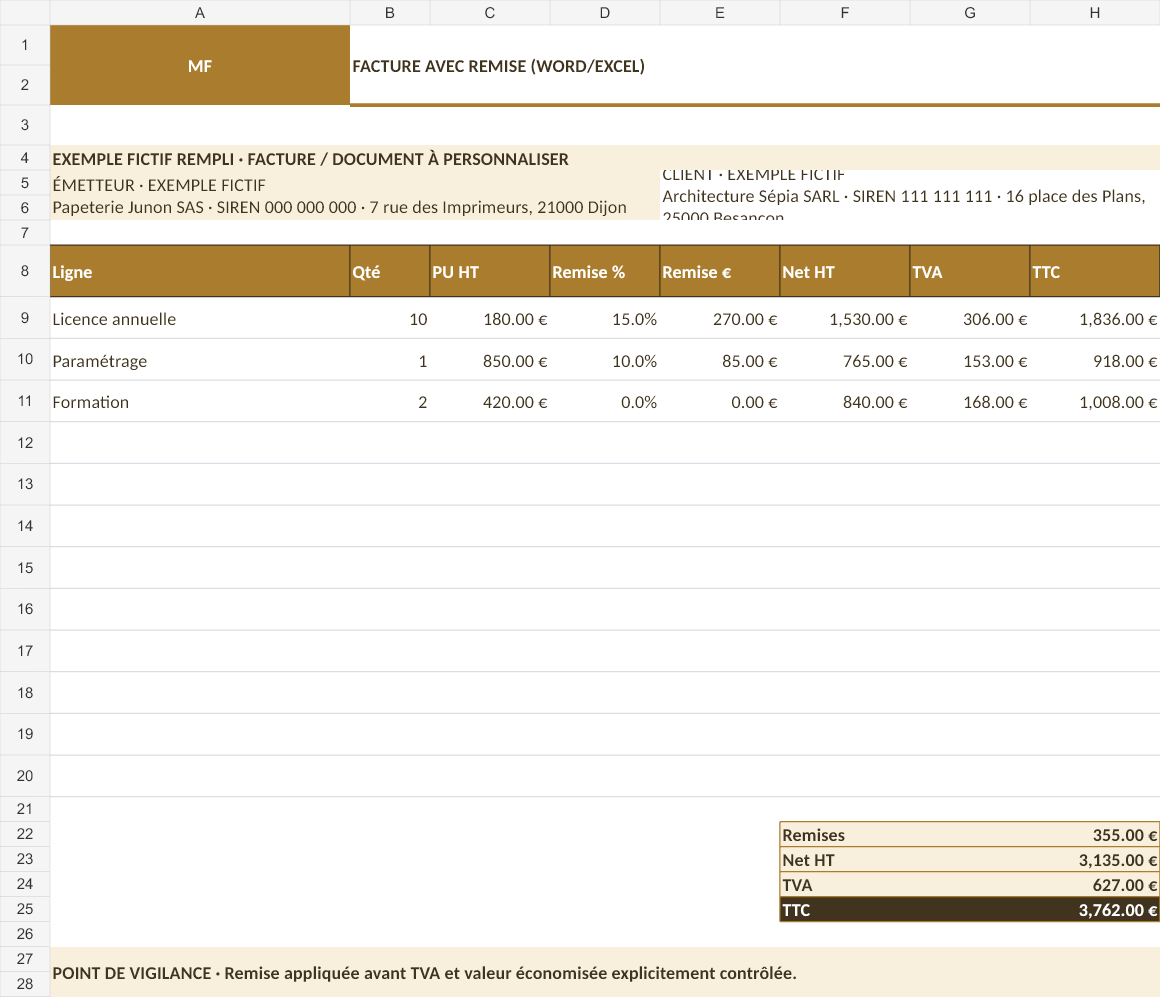The image size is (1160, 997).
Task: Click the title 'FACTURE AVEC REMISE (WORD/EXCEL)'
Action: coord(498,66)
